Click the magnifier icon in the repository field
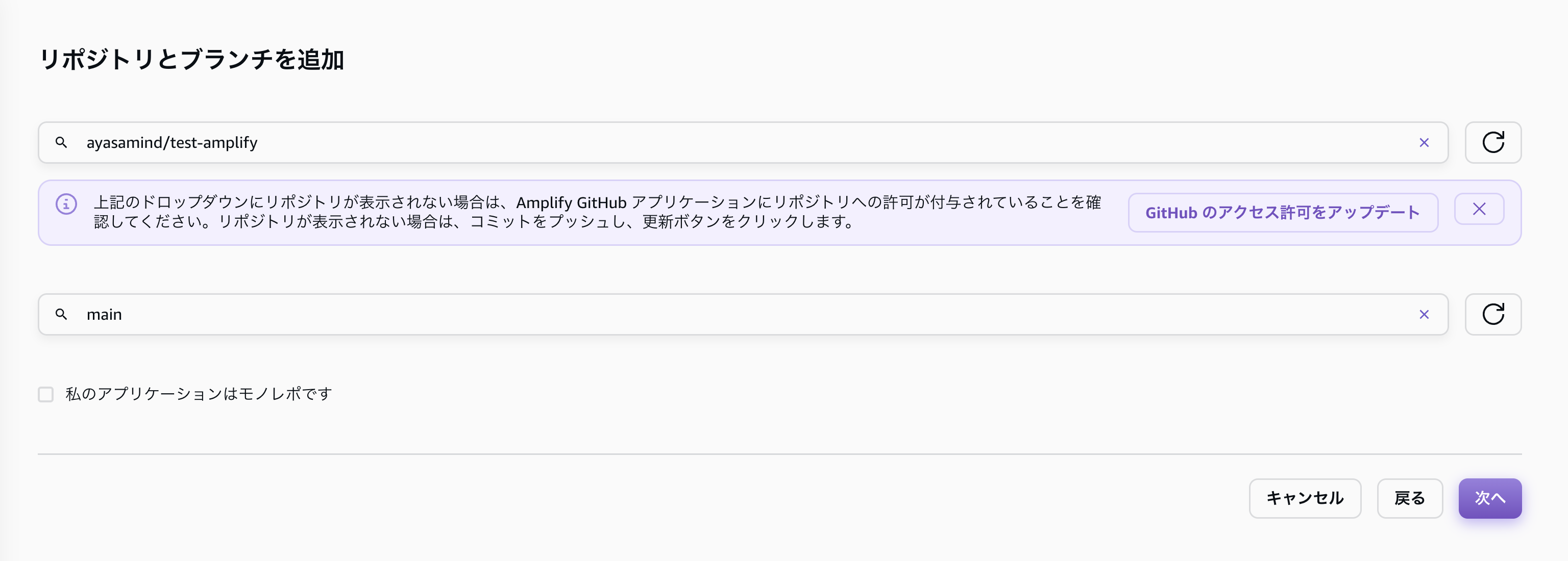This screenshot has height=561, width=1568. coord(62,142)
